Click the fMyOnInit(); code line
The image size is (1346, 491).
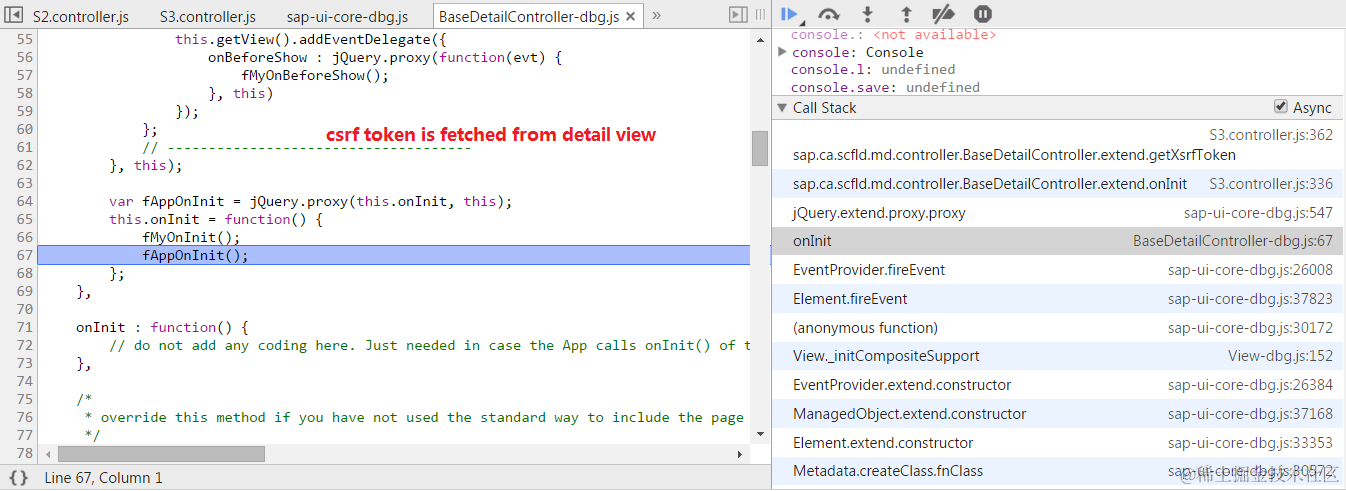point(191,237)
